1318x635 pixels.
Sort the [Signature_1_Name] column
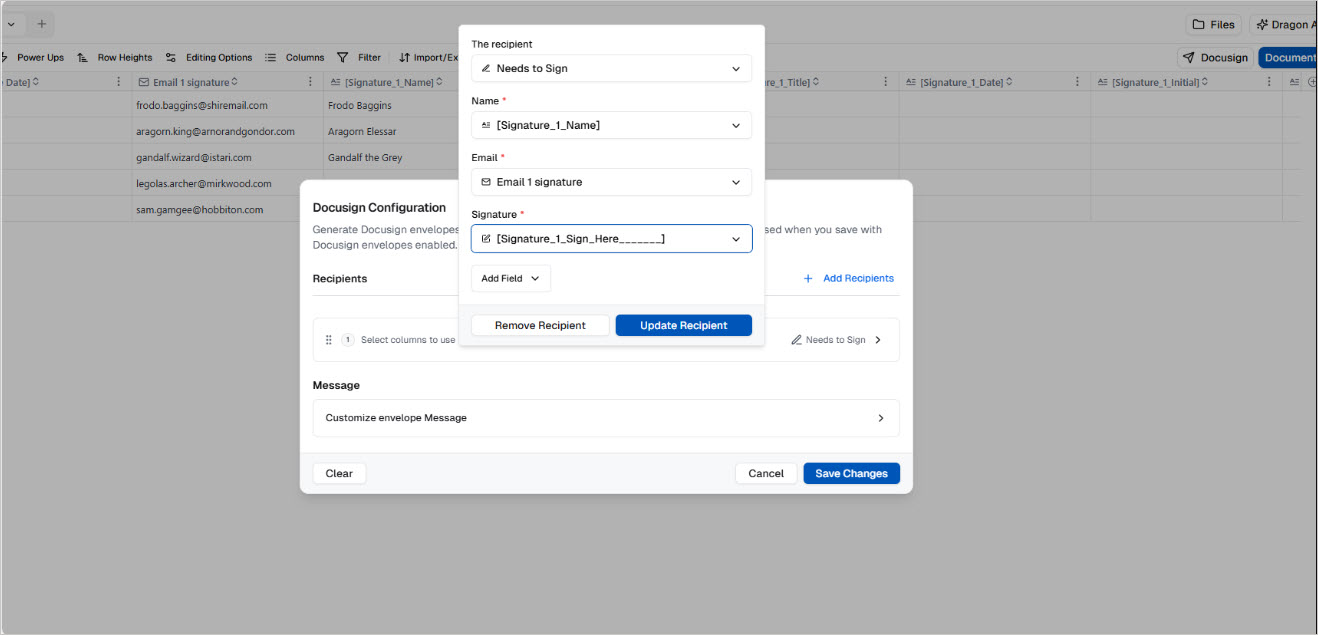click(439, 82)
